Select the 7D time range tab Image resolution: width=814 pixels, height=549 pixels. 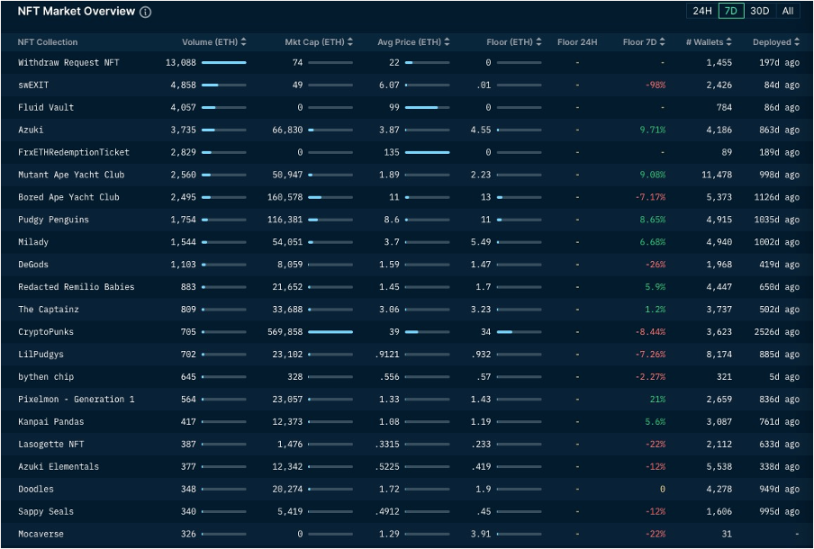(x=731, y=11)
